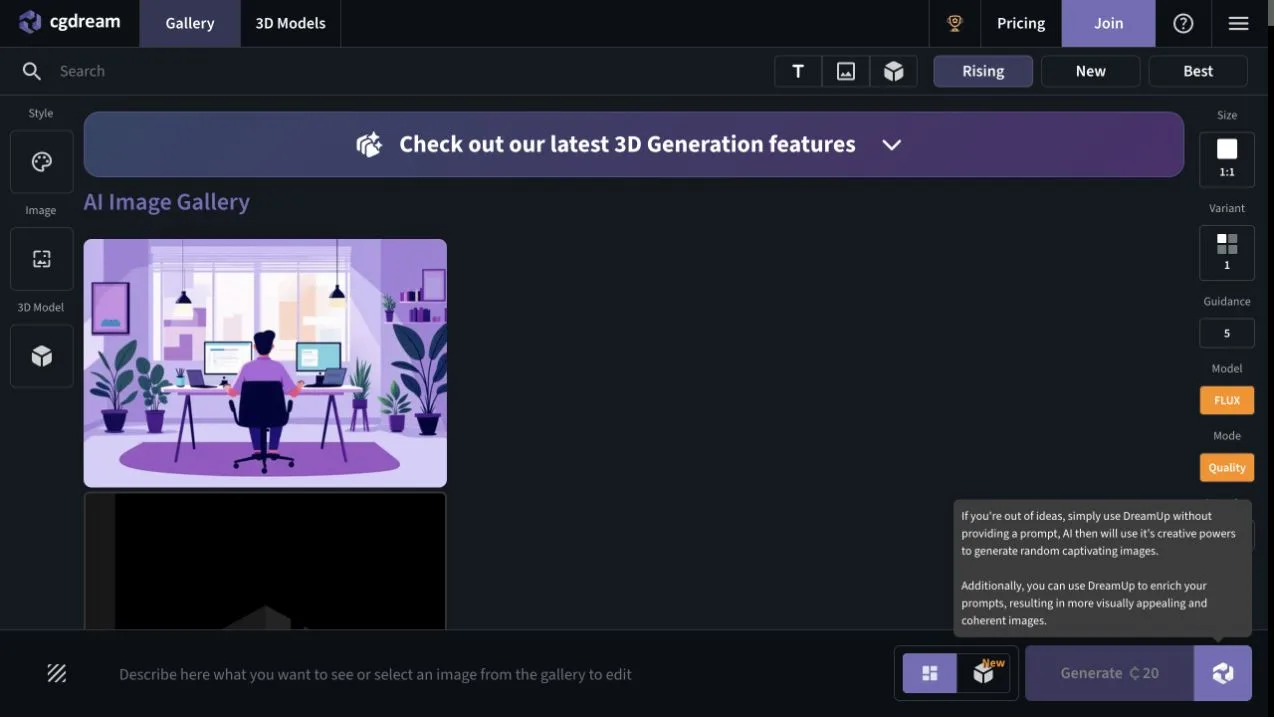Filter gallery by text-to-image icon
Viewport: 1274px width, 717px height.
[x=798, y=71]
